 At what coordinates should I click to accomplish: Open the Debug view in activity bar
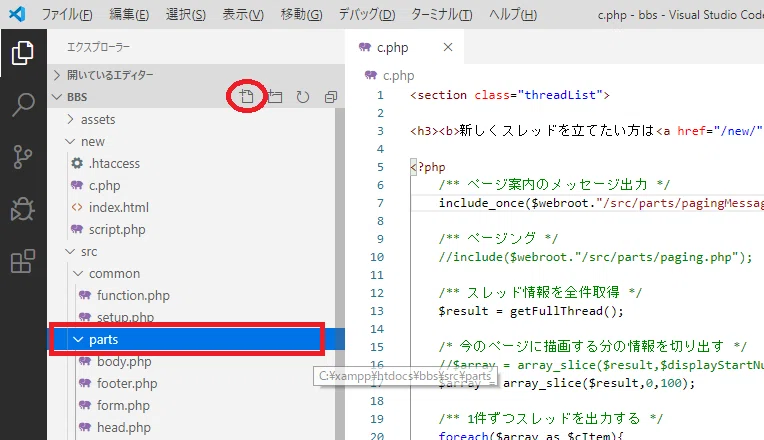point(22,209)
